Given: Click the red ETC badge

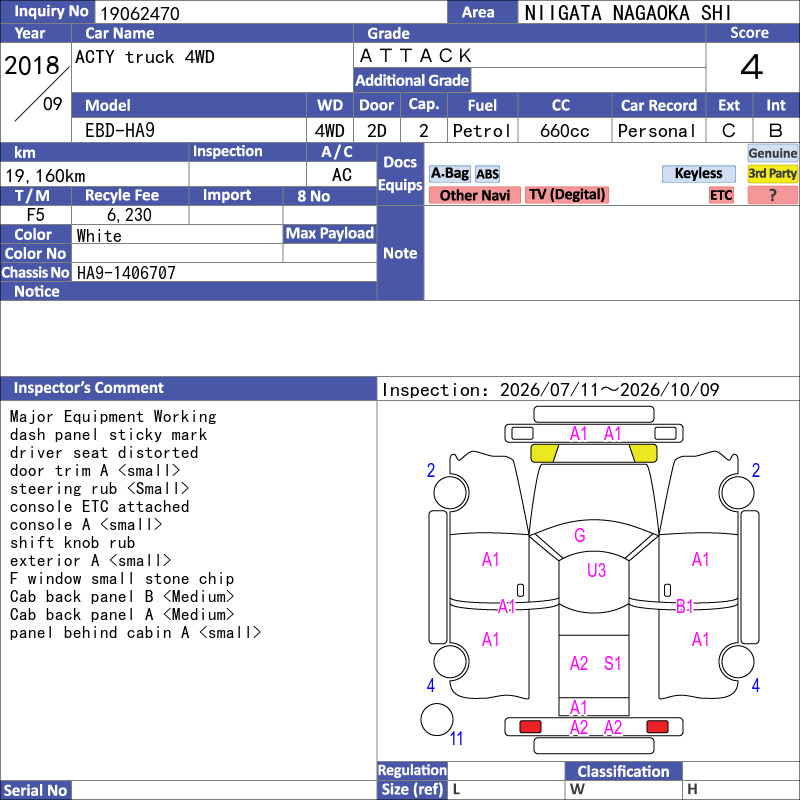Looking at the screenshot, I should [x=721, y=195].
